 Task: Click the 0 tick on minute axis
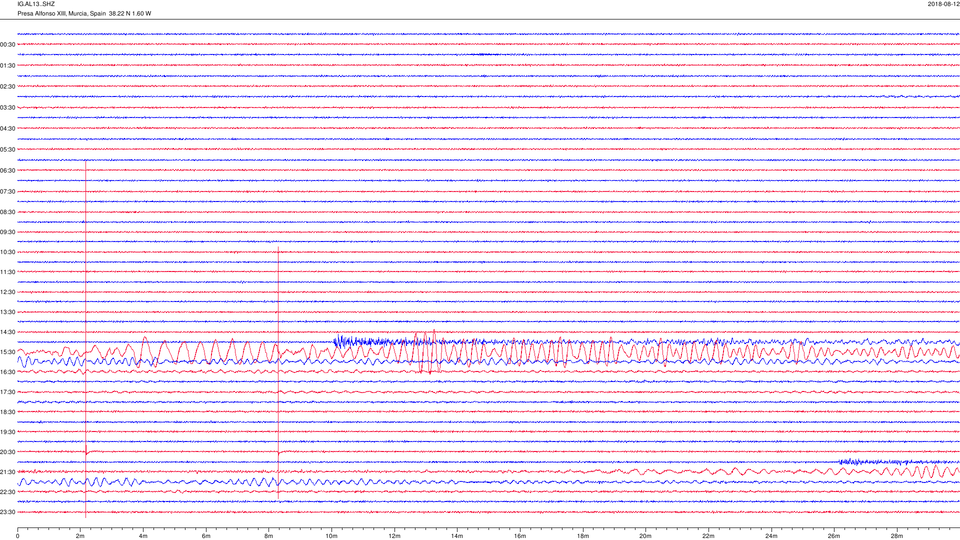pos(17,536)
